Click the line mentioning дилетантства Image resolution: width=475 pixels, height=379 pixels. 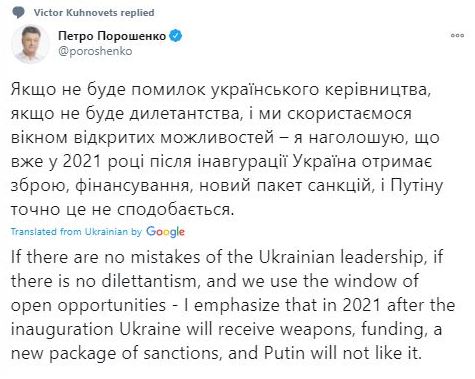[211, 114]
